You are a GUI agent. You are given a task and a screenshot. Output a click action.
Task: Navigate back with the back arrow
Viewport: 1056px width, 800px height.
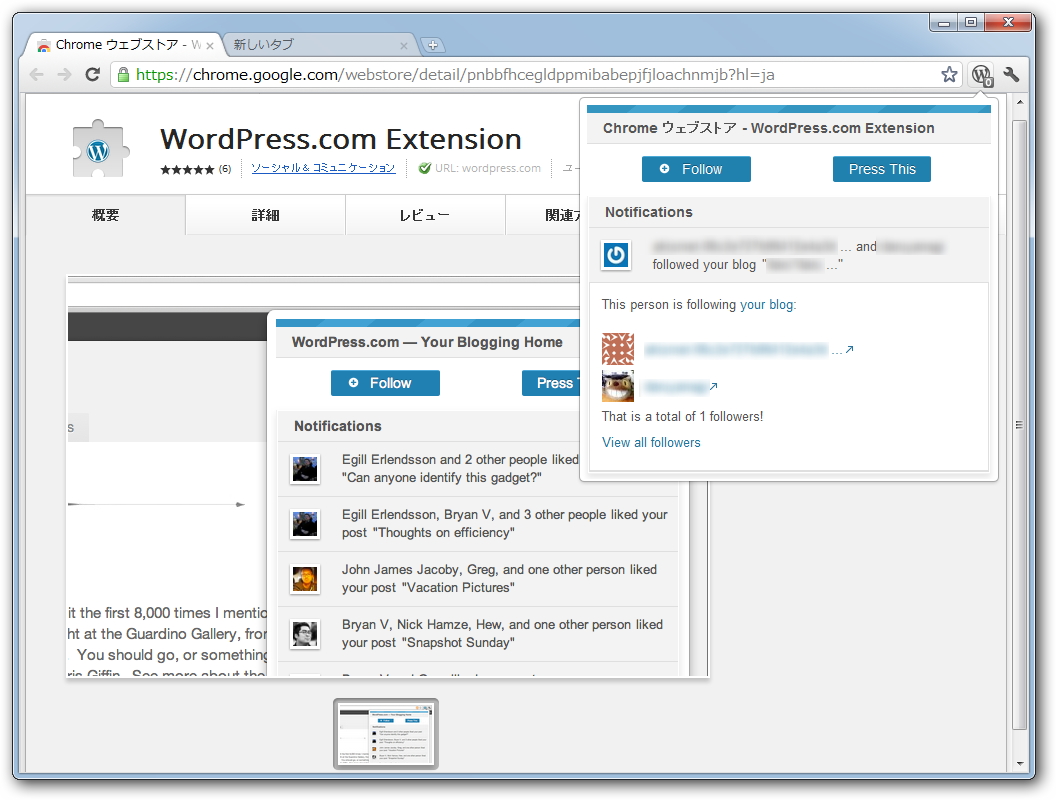point(36,74)
